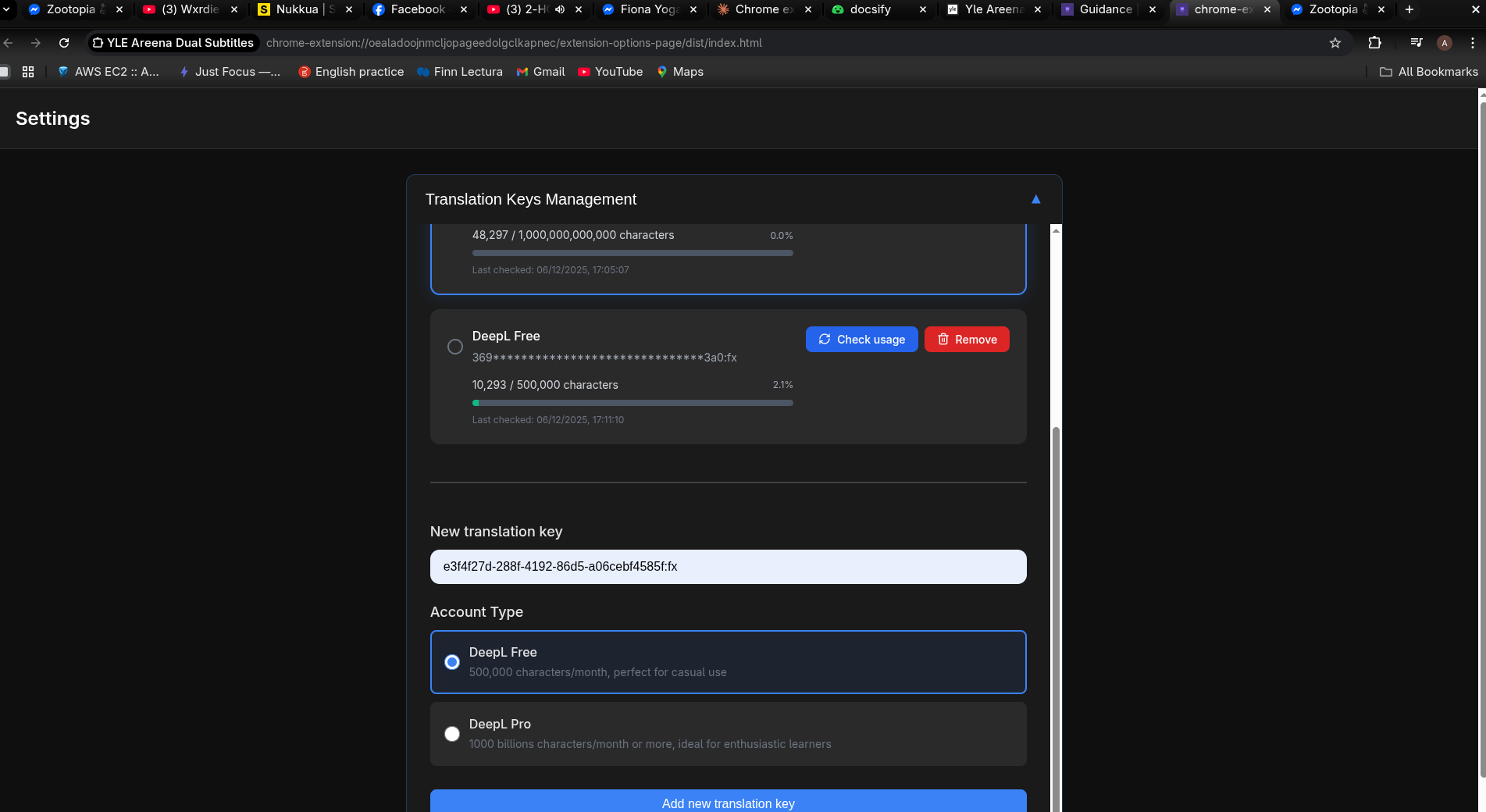1486x812 pixels.
Task: Select the existing DeepL Free key radio button
Action: coord(454,347)
